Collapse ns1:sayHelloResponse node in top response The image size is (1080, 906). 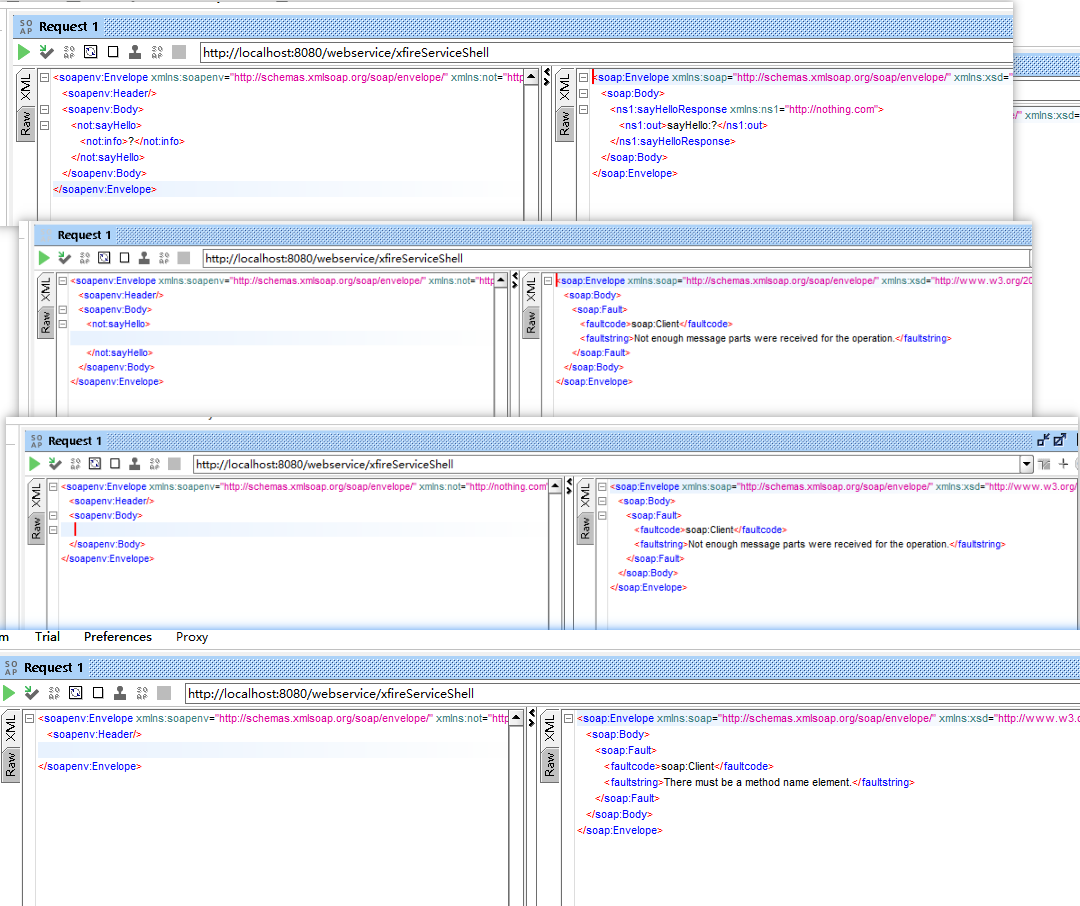tap(583, 109)
